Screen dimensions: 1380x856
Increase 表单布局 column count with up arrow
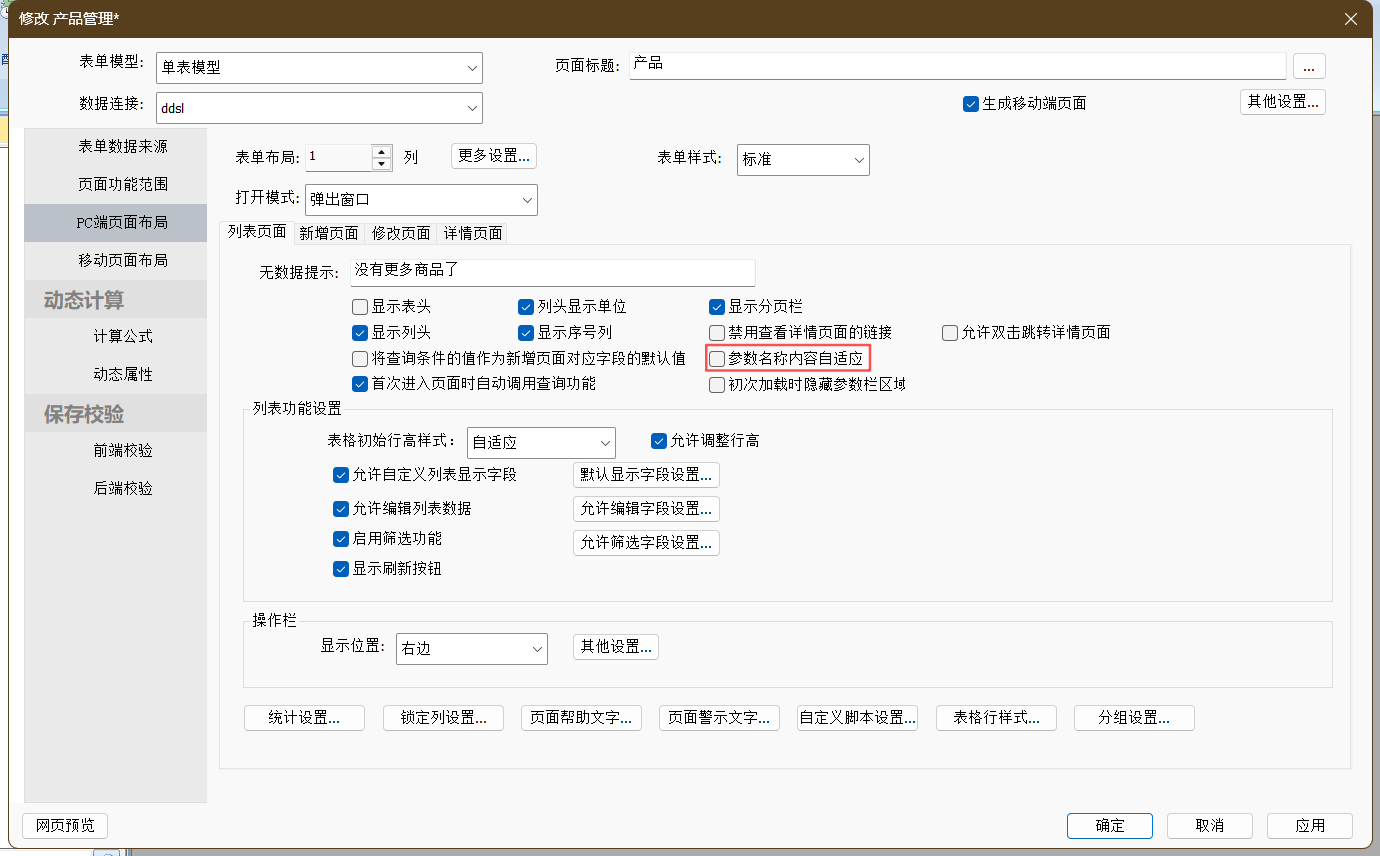click(381, 152)
